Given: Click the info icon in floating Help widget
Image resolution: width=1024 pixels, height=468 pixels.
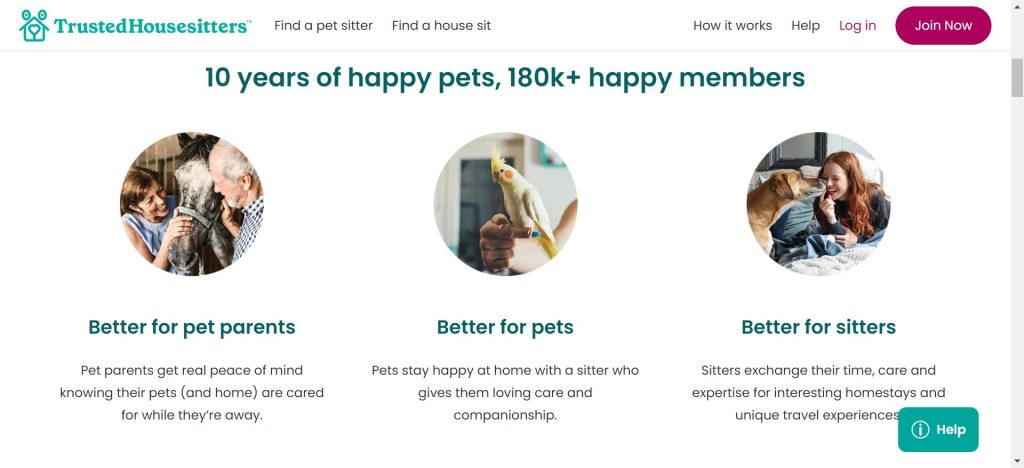Looking at the screenshot, I should 921,430.
